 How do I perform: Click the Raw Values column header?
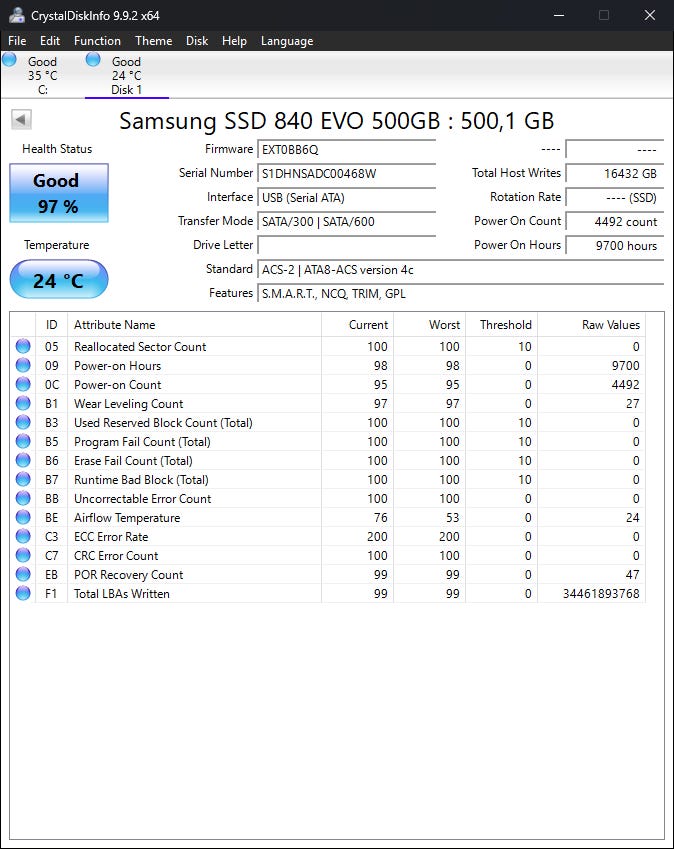coord(591,325)
